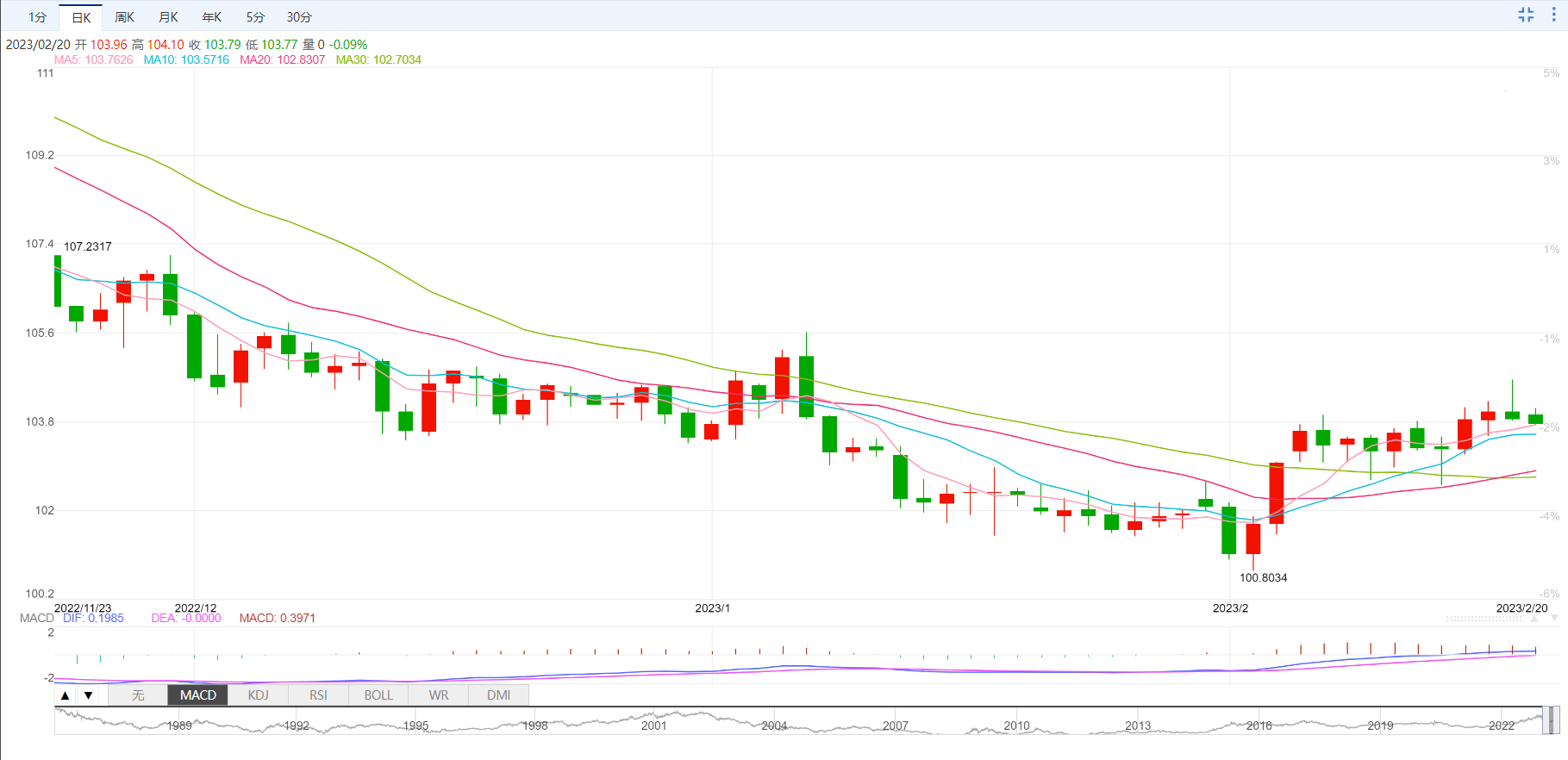Show the 年K yearly chart
This screenshot has height=760, width=1568.
tap(211, 17)
